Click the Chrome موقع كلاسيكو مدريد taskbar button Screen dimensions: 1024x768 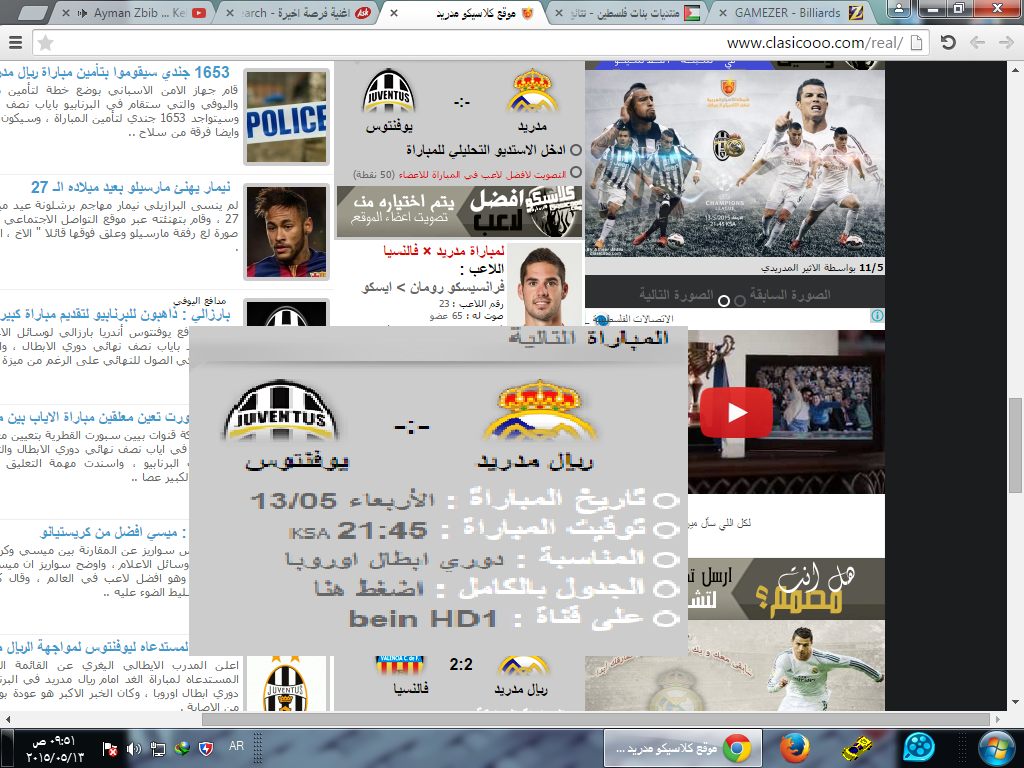pyautogui.click(x=683, y=748)
